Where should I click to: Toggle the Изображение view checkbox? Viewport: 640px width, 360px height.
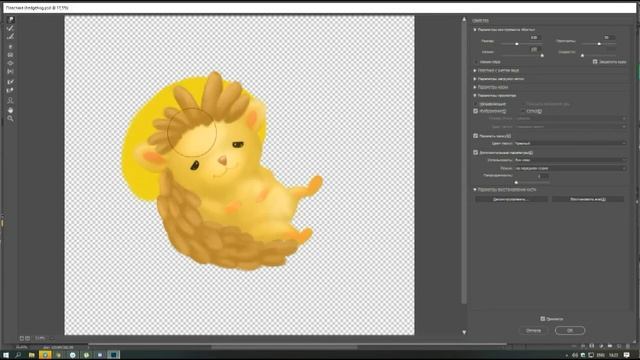pyautogui.click(x=476, y=111)
